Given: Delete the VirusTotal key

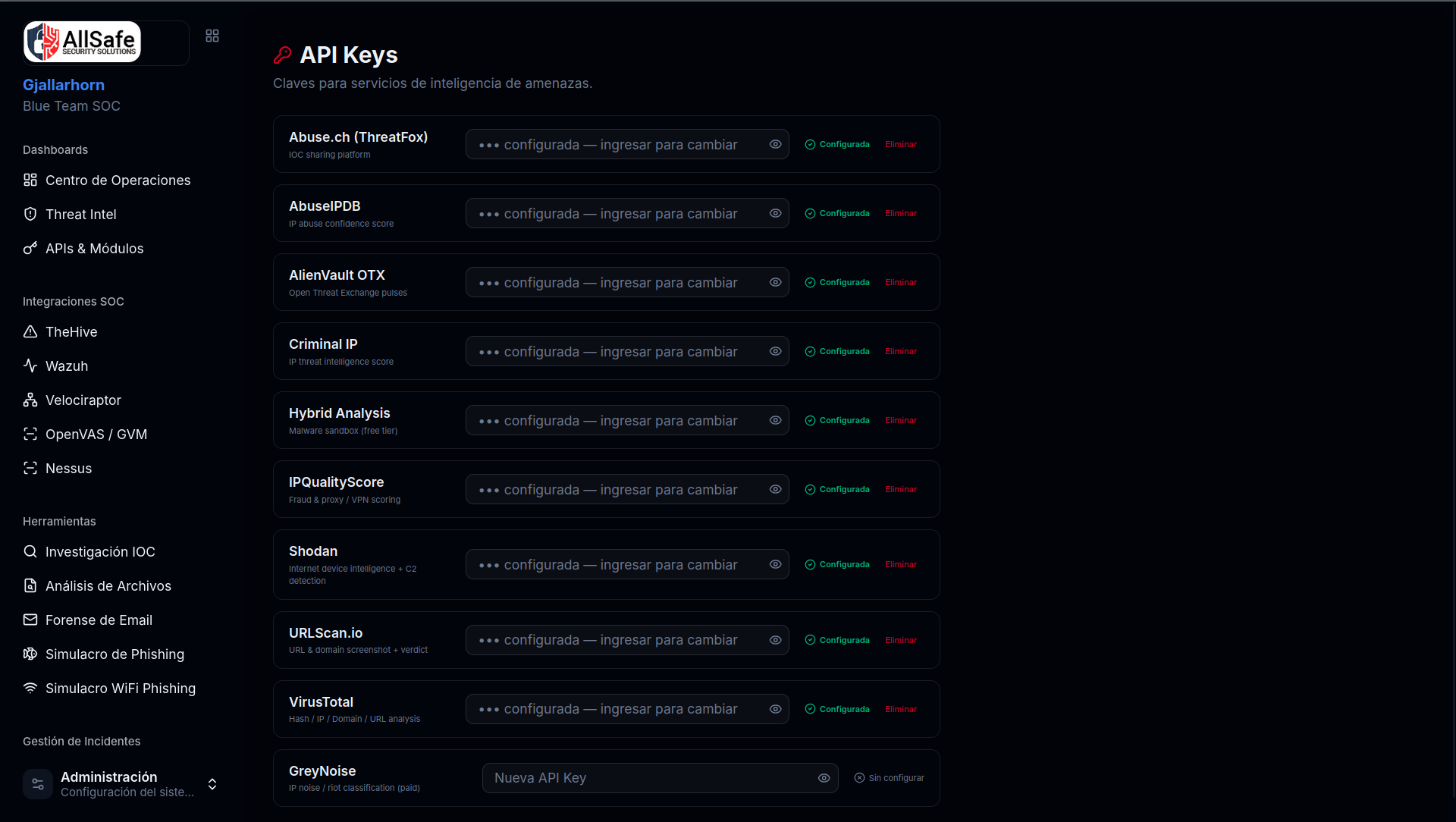Looking at the screenshot, I should pos(901,709).
